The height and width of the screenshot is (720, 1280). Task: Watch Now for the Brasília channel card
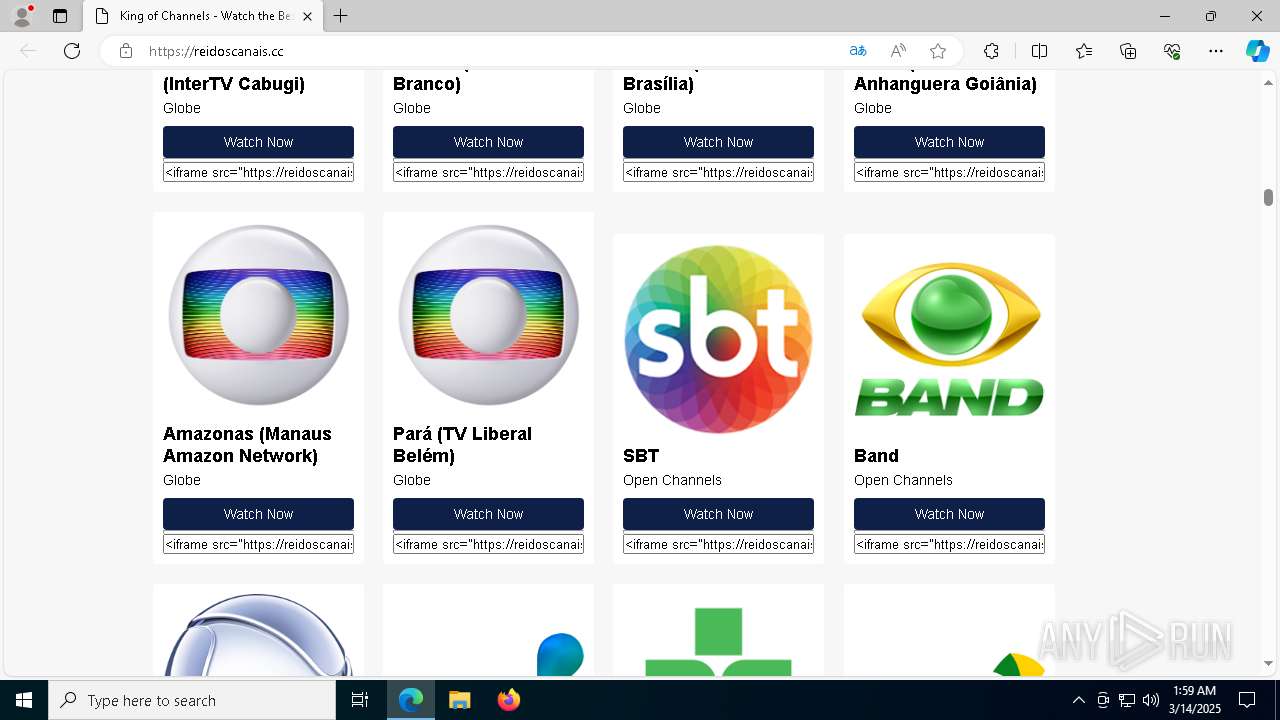pos(718,142)
